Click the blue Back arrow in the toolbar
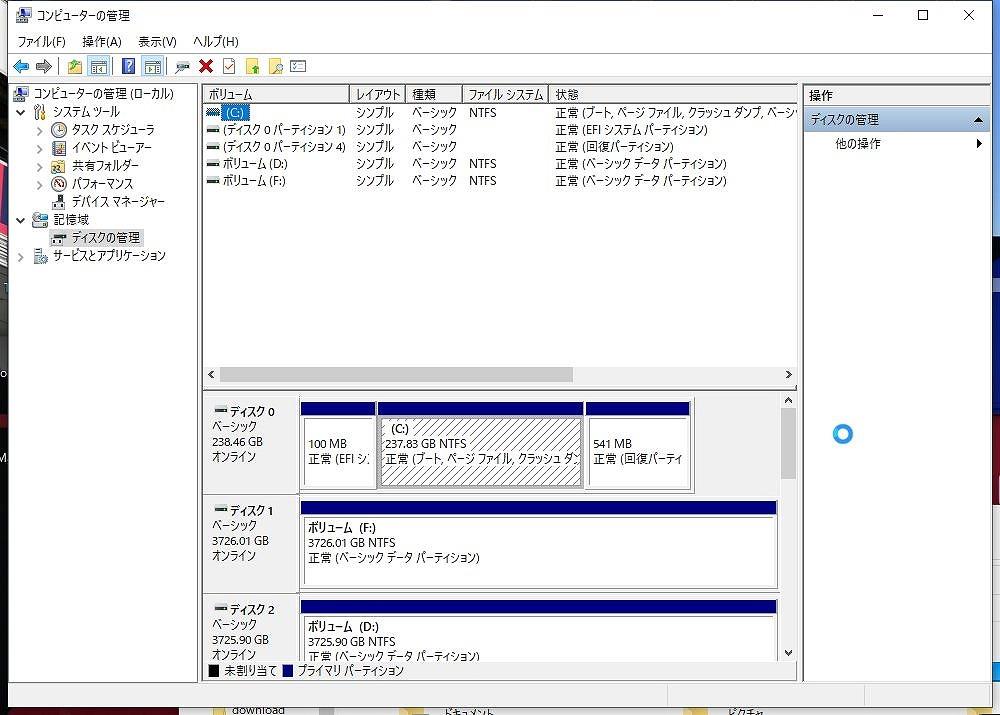1000x715 pixels. (21, 66)
